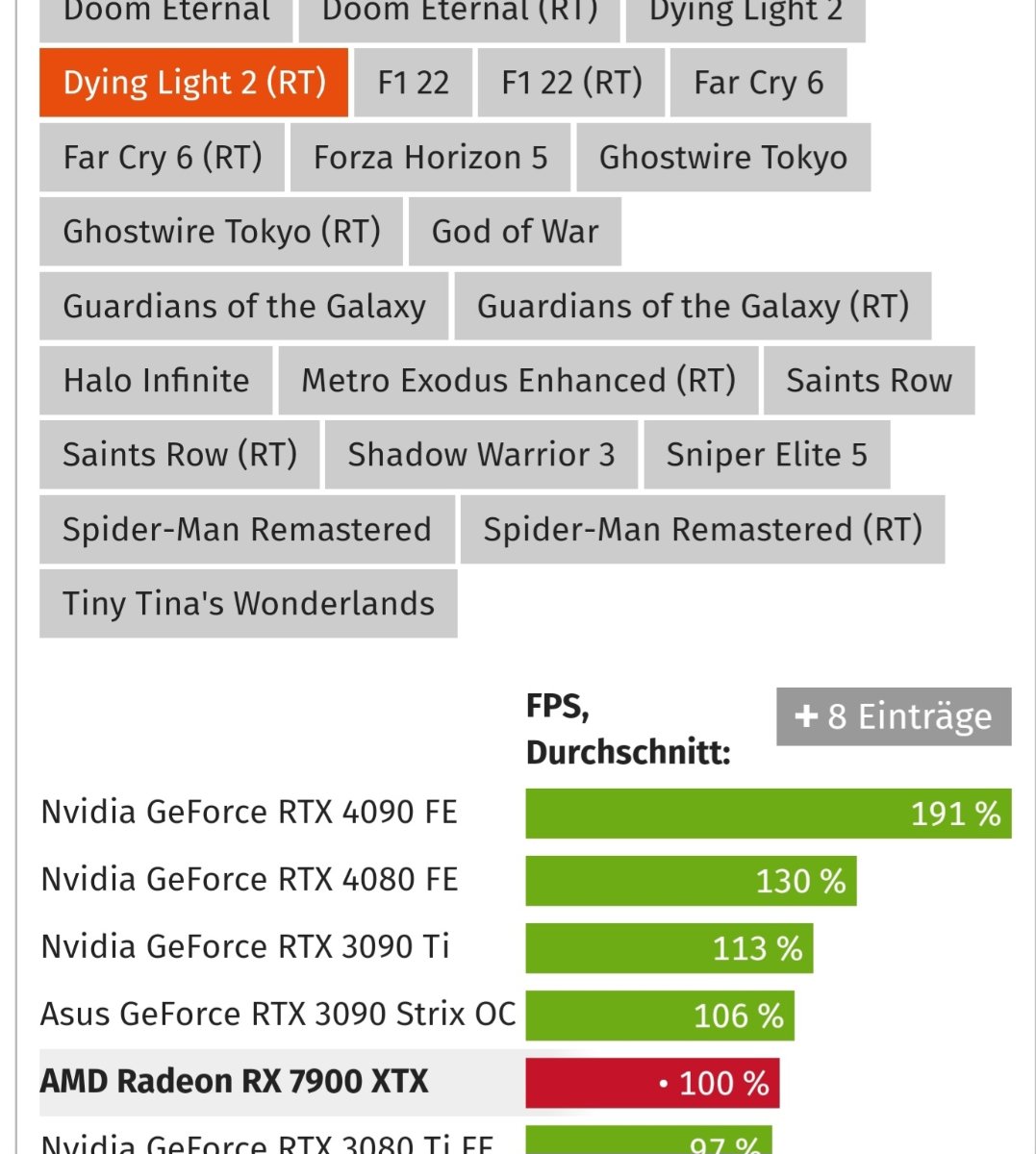
Task: Select Spider-Man Remastered (RT) tab
Action: click(x=702, y=530)
